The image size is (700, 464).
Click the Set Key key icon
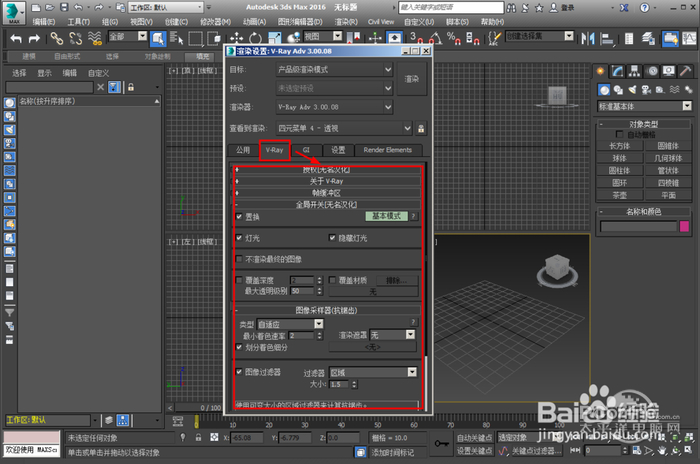click(442, 443)
